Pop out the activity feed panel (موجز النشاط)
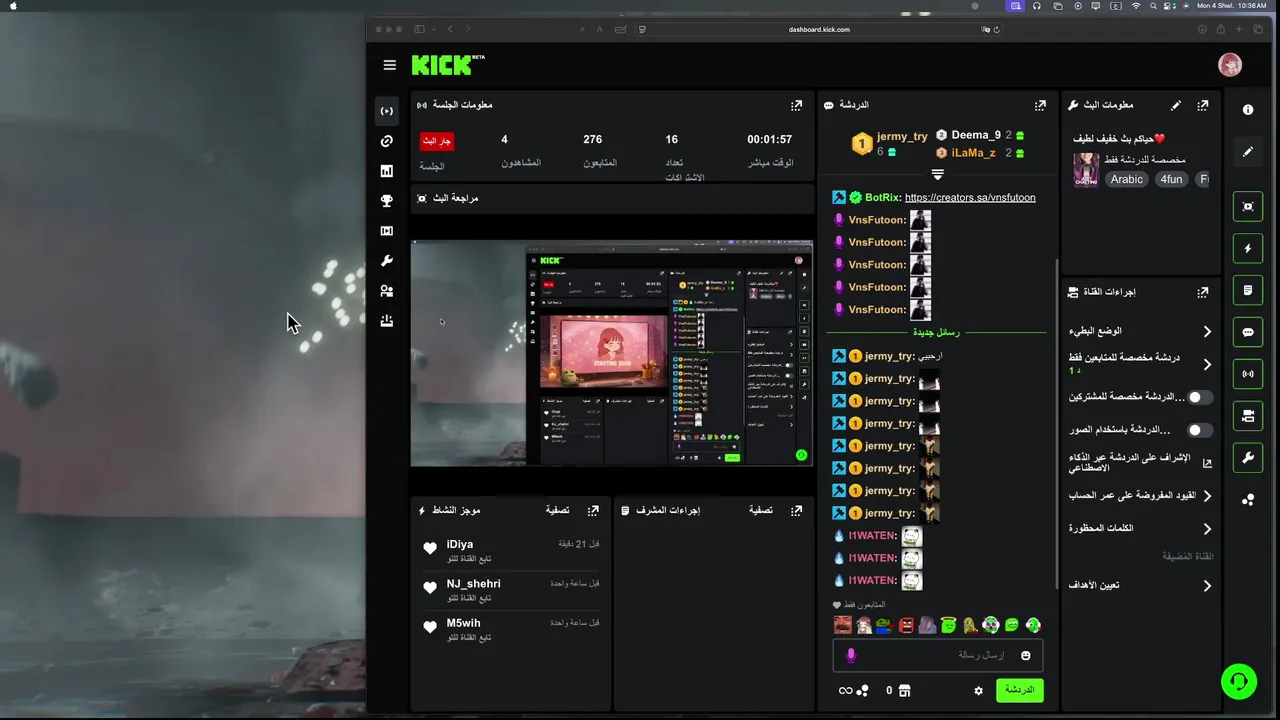Image resolution: width=1280 pixels, height=720 pixels. 593,510
